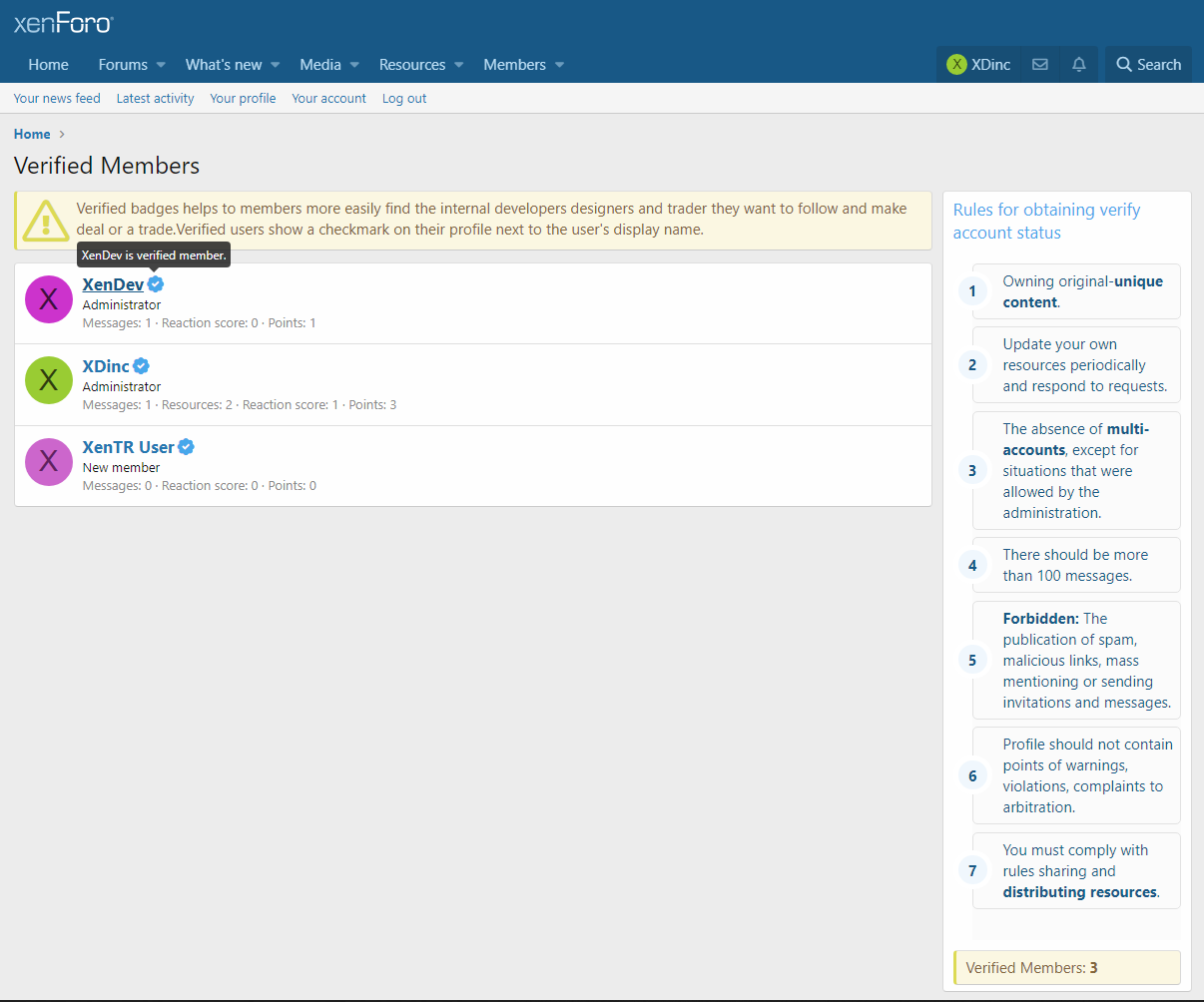Open Latest activity sub-navigation link
1204x1002 pixels.
pyautogui.click(x=155, y=99)
